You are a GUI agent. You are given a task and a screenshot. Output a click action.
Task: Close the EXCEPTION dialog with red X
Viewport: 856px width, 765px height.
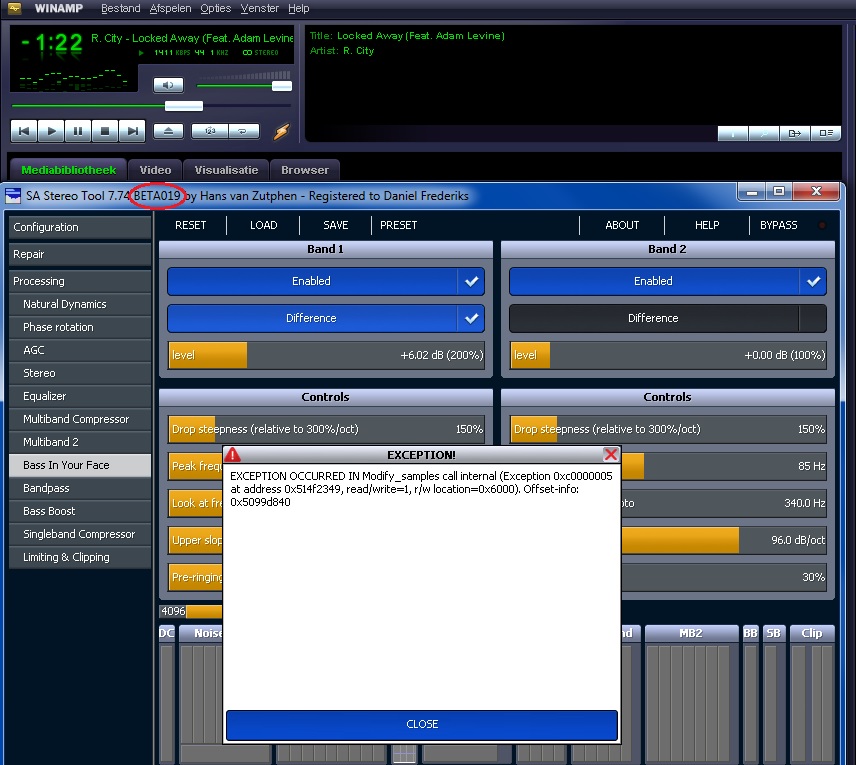[611, 454]
